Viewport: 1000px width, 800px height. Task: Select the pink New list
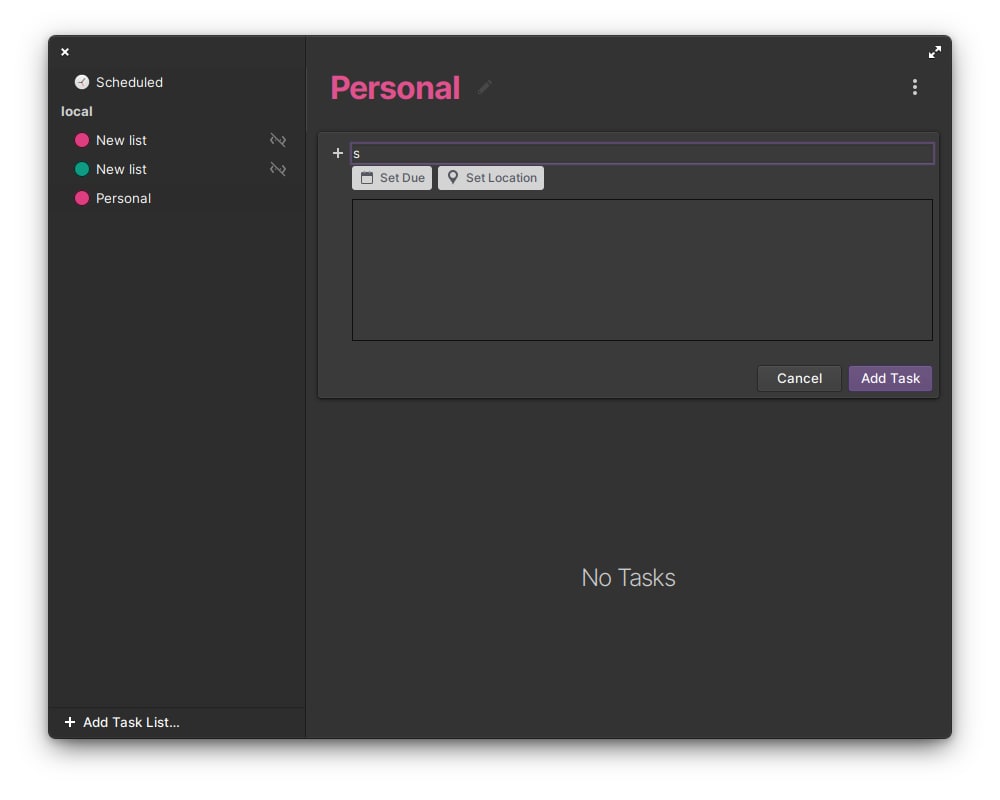(x=177, y=140)
